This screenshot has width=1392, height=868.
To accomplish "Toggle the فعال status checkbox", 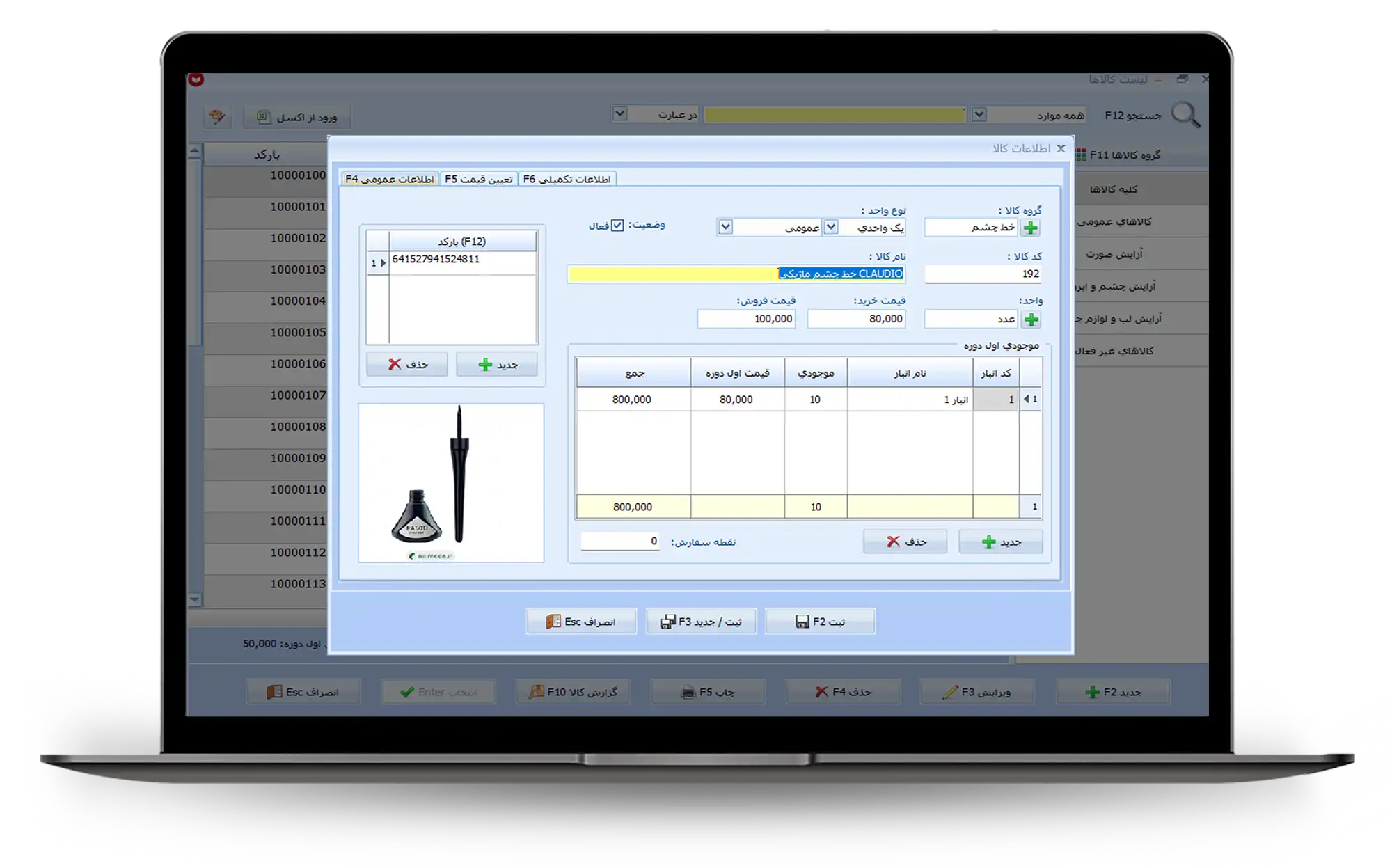I will tap(617, 225).
